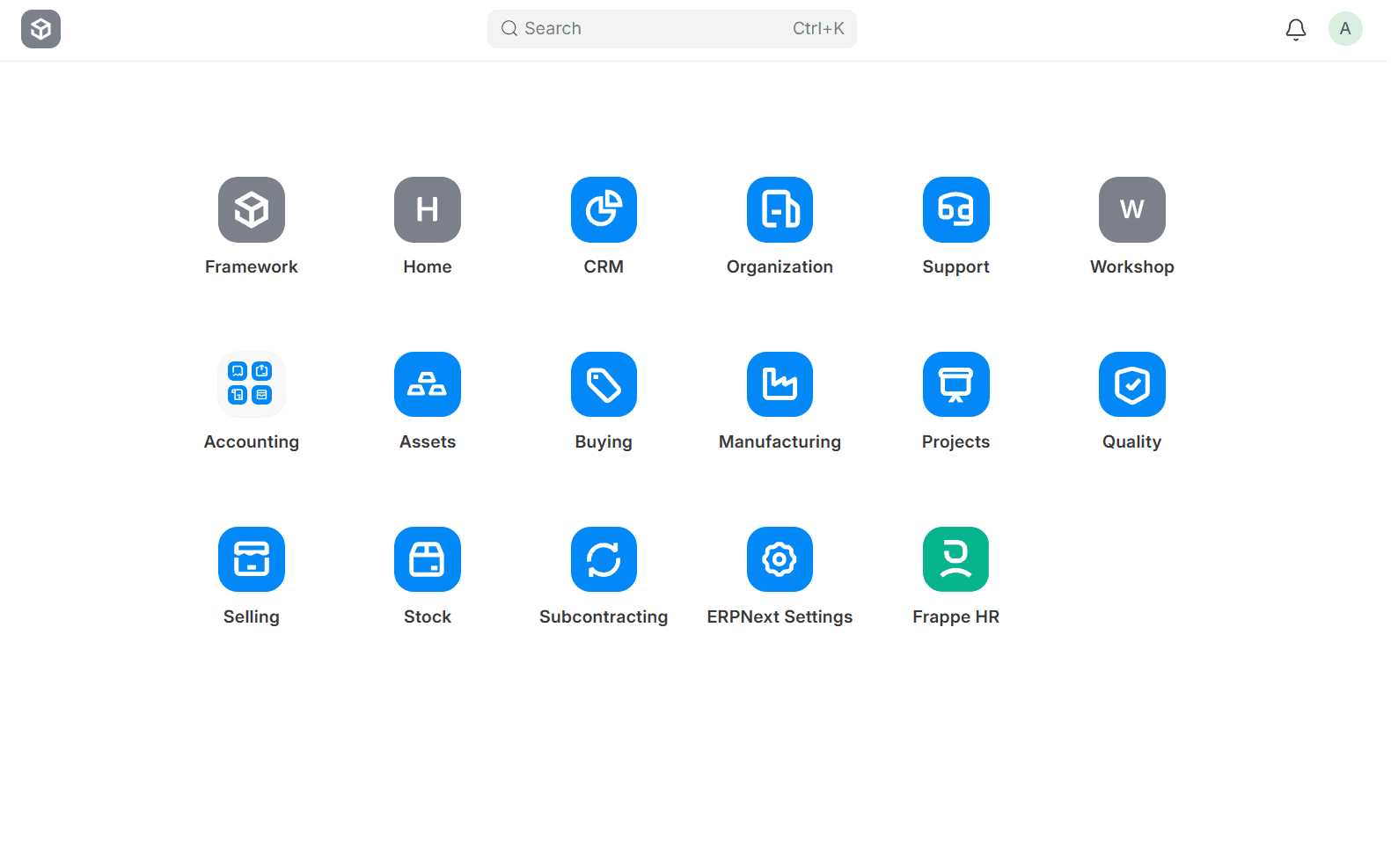Open the Workshop app icon
1391x868 pixels.
(1132, 209)
